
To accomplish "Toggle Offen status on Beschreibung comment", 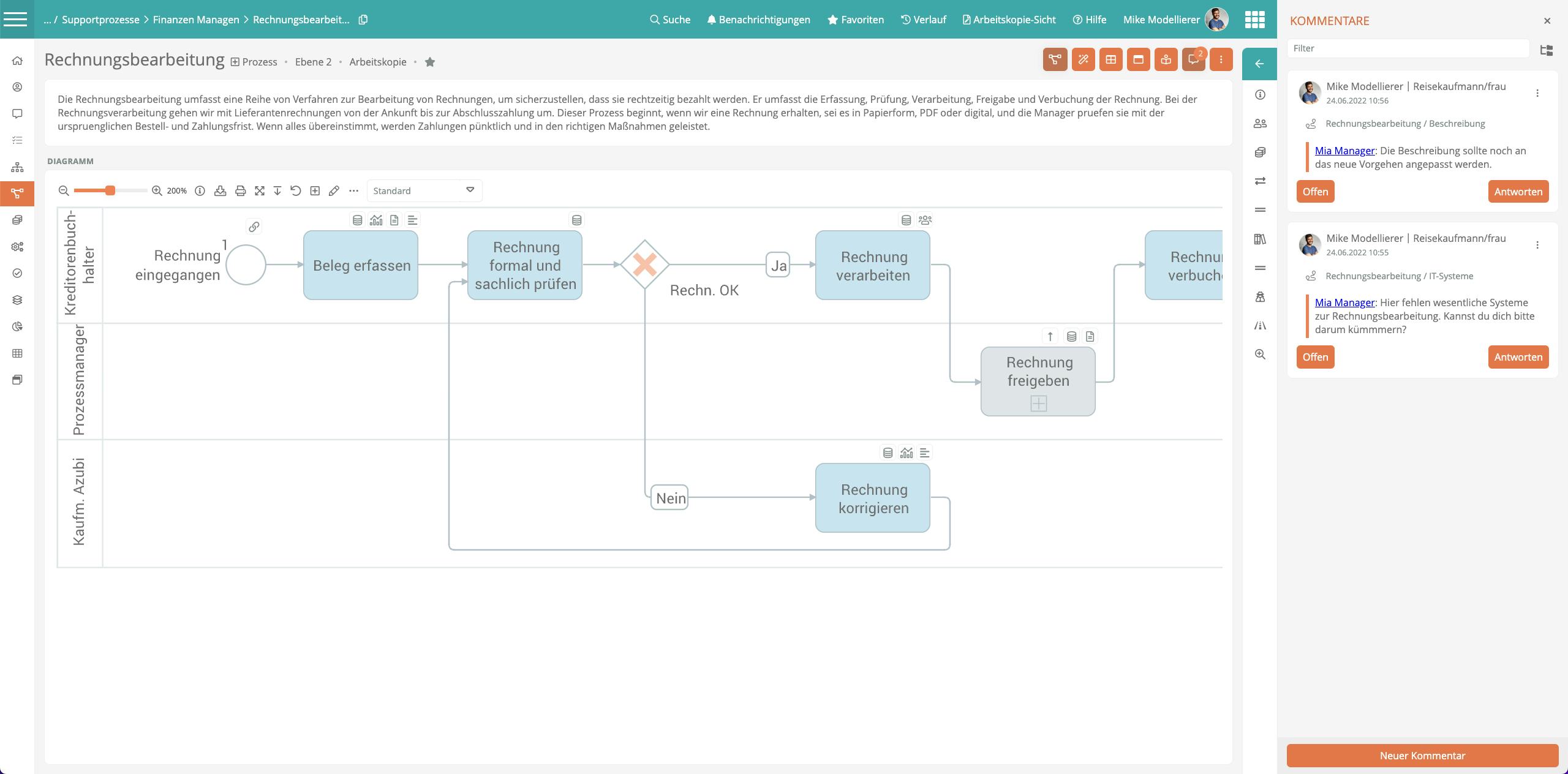I will pyautogui.click(x=1315, y=192).
